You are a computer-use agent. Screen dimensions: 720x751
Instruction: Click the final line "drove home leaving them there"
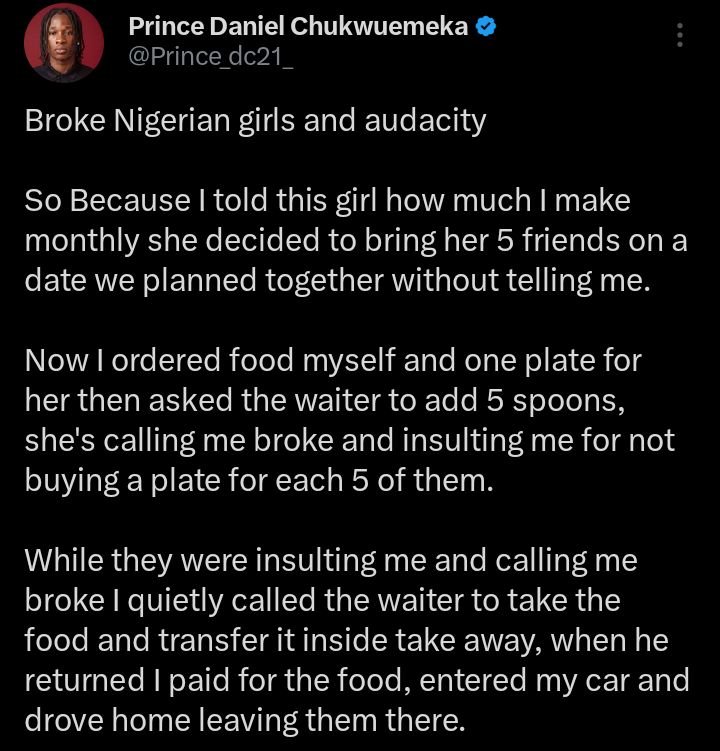point(245,720)
